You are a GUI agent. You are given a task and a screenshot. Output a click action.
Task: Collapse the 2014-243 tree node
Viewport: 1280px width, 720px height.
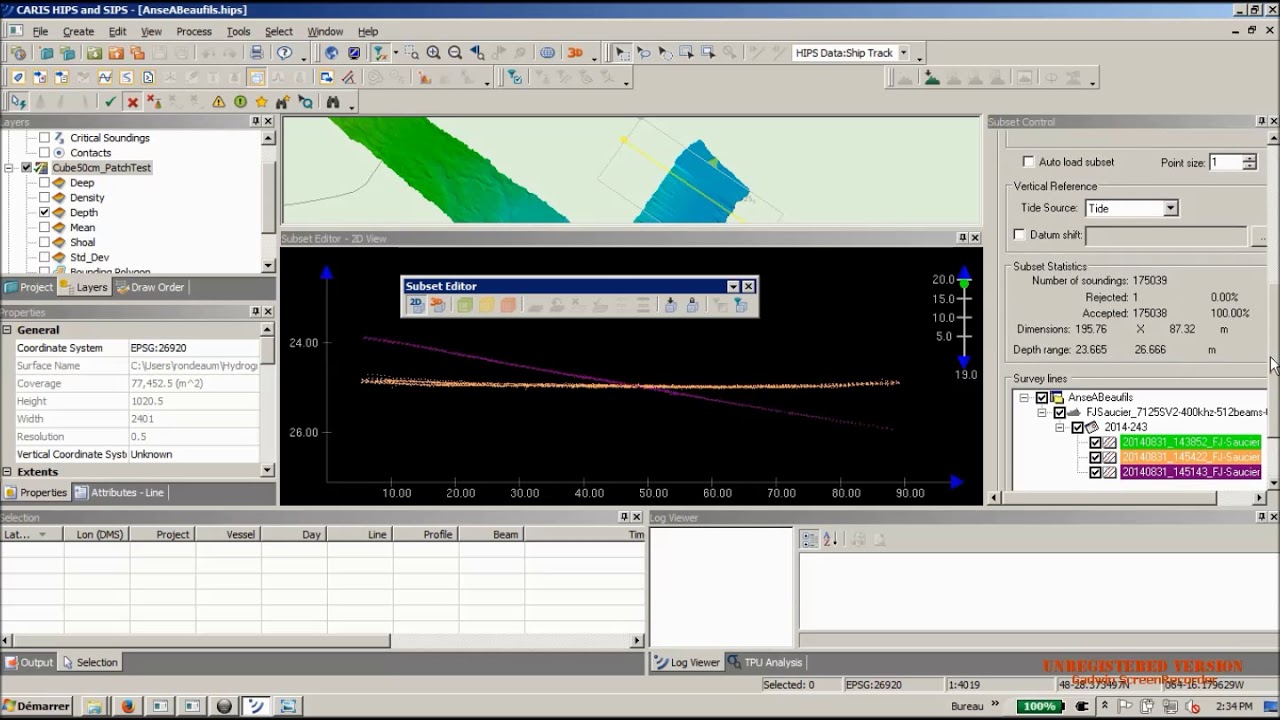click(x=1060, y=428)
